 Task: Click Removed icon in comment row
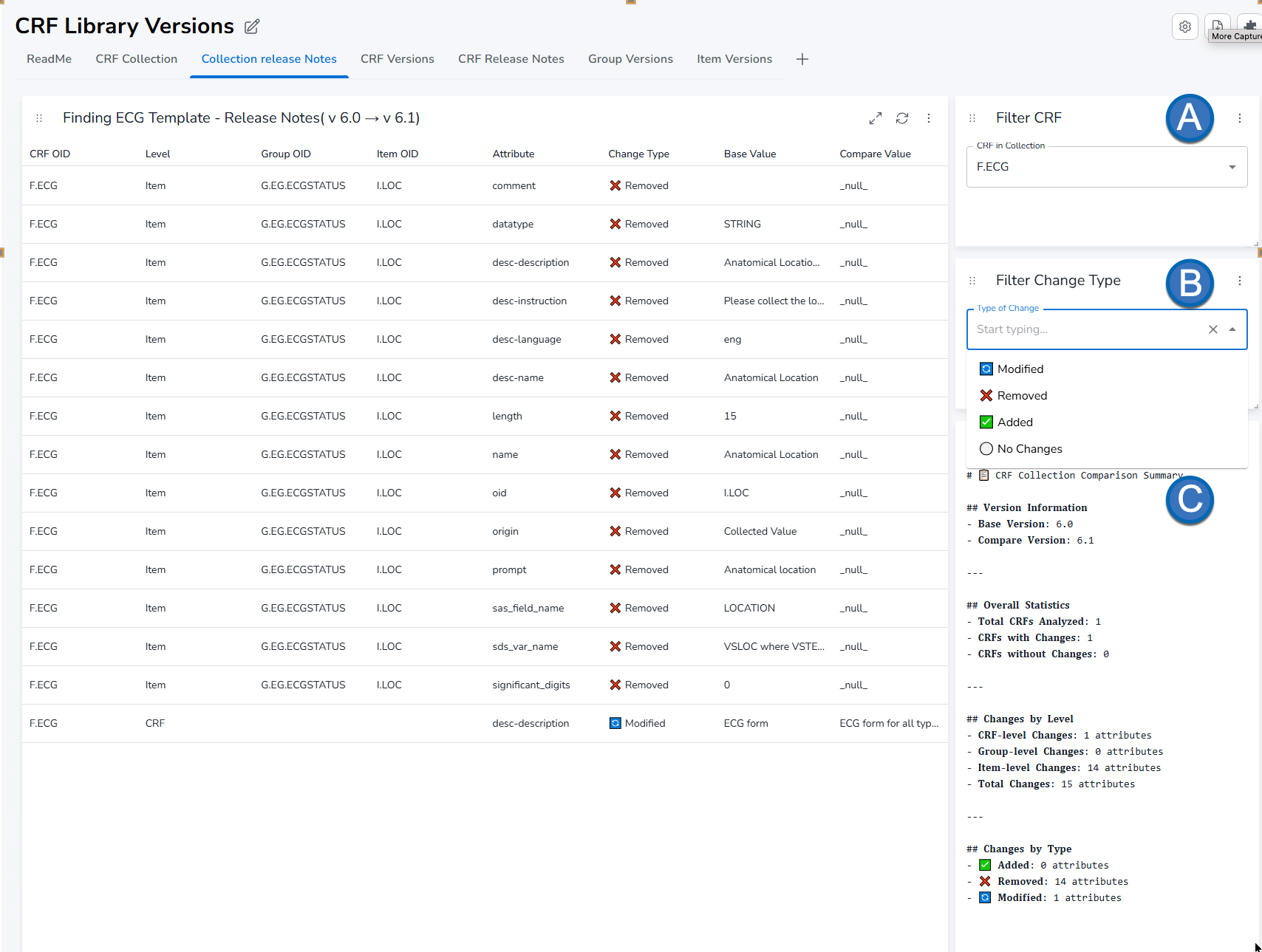(615, 186)
